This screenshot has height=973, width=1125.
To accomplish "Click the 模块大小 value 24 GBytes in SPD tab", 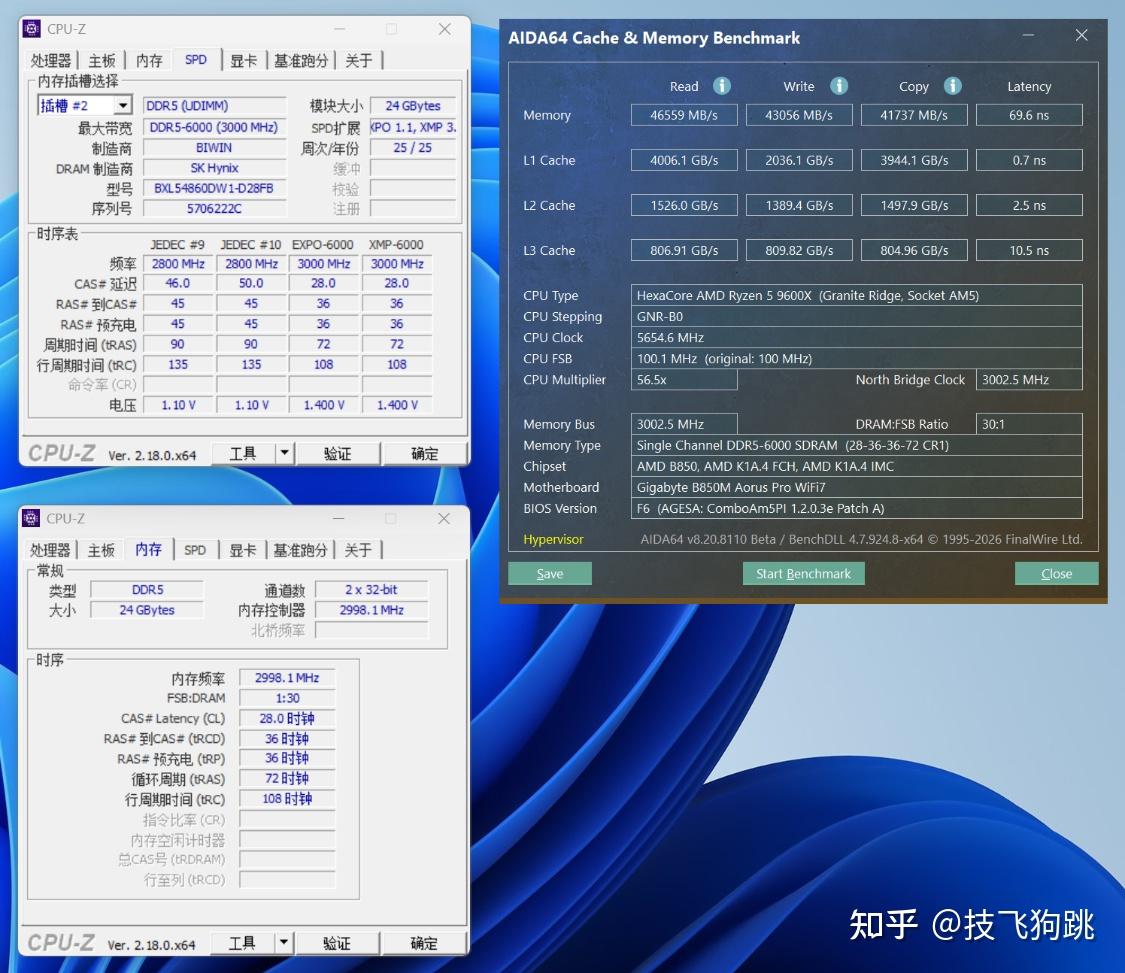I will click(x=413, y=105).
